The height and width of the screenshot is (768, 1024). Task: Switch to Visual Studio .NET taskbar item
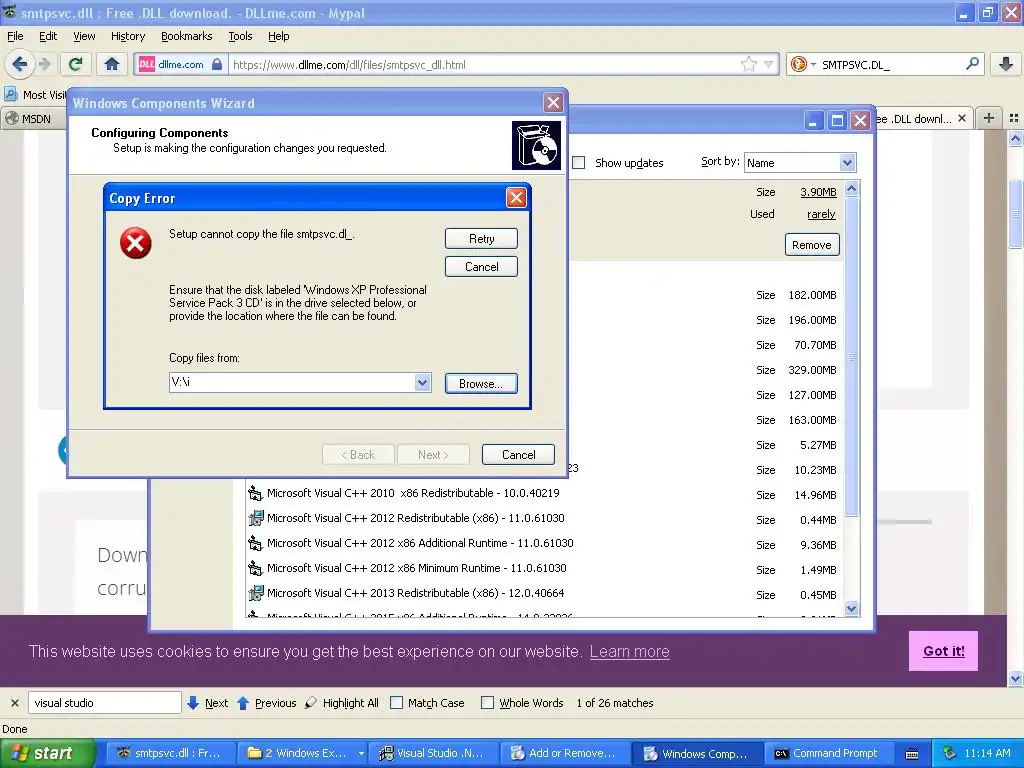click(x=434, y=753)
